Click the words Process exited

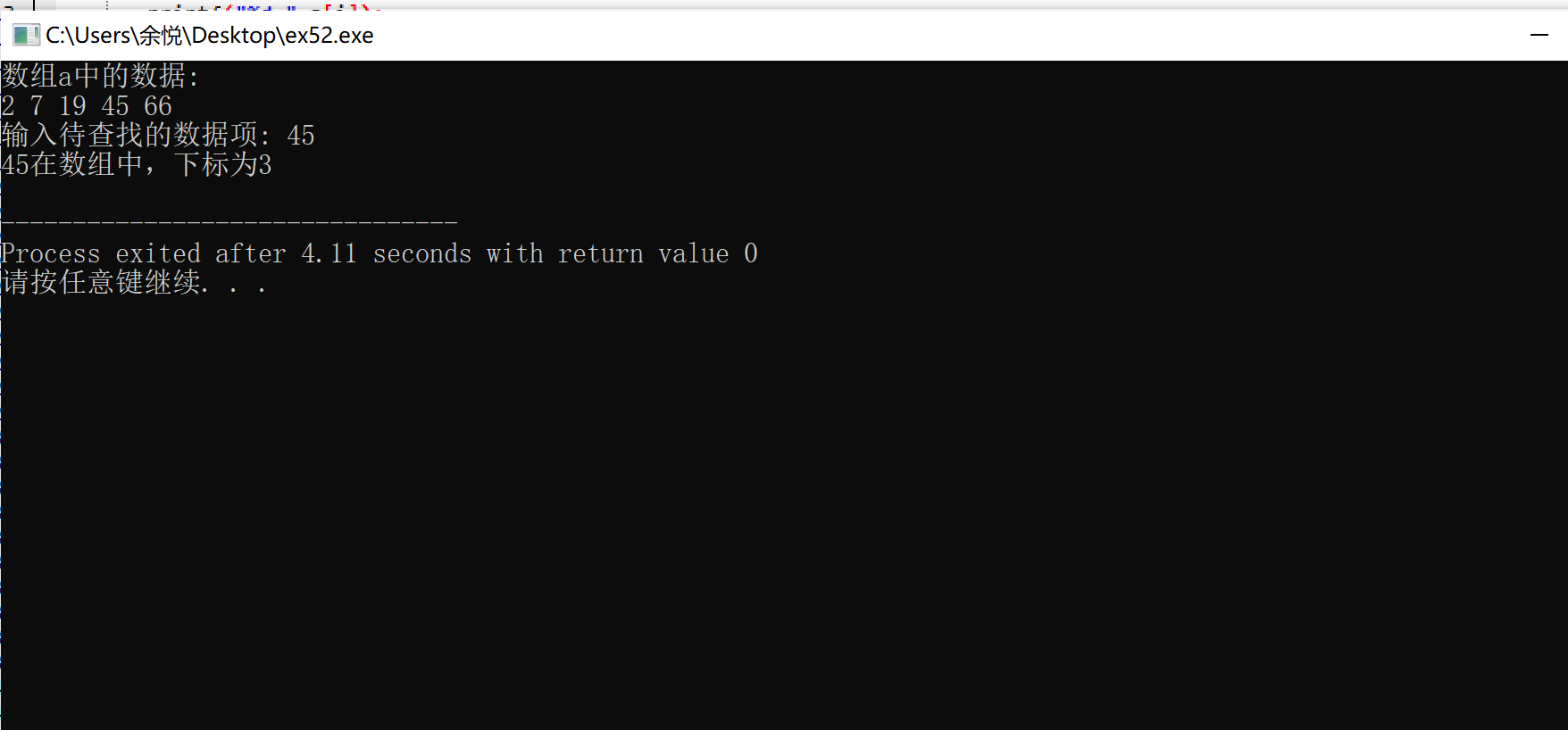[101, 253]
